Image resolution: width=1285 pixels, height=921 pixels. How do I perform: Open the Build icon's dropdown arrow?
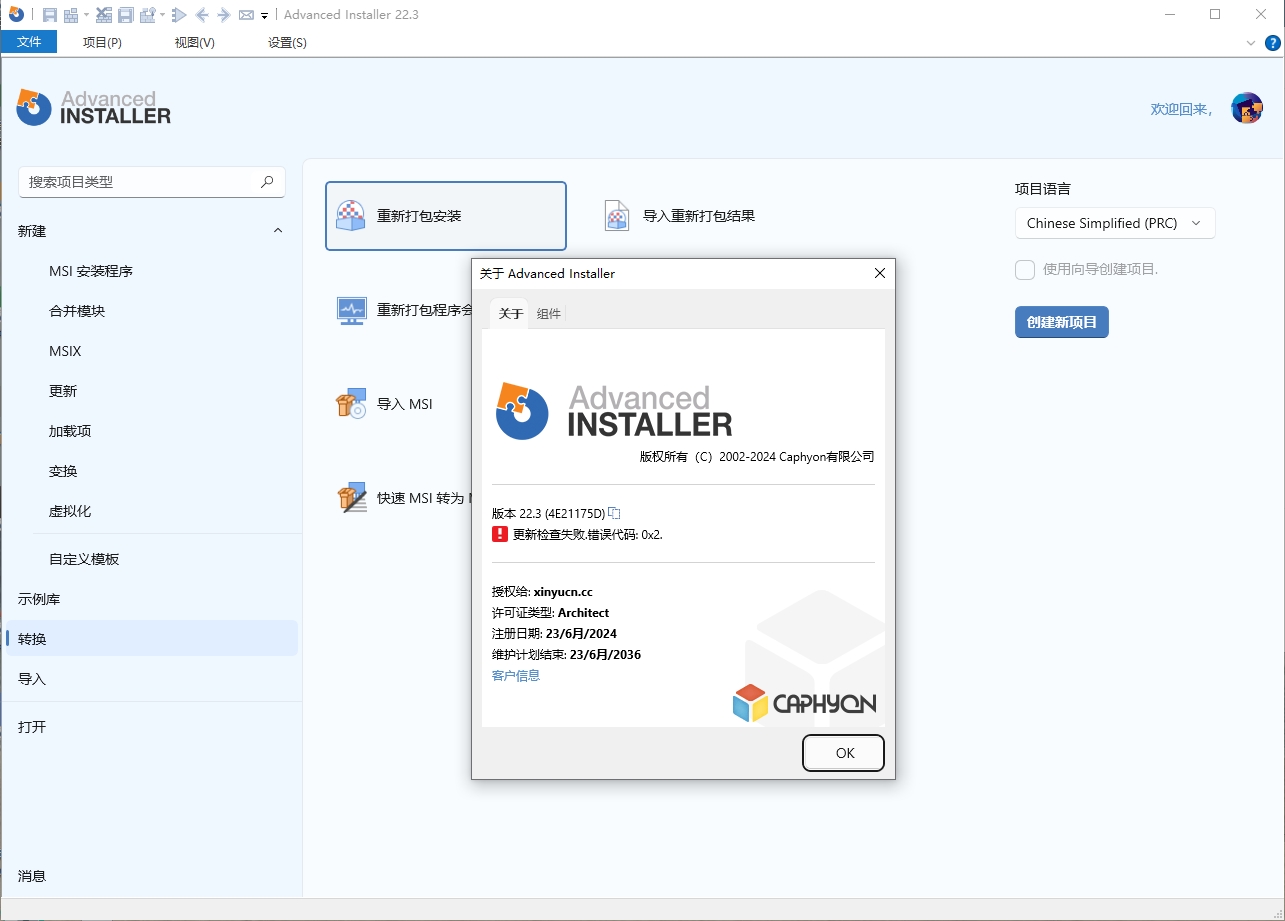coord(86,15)
